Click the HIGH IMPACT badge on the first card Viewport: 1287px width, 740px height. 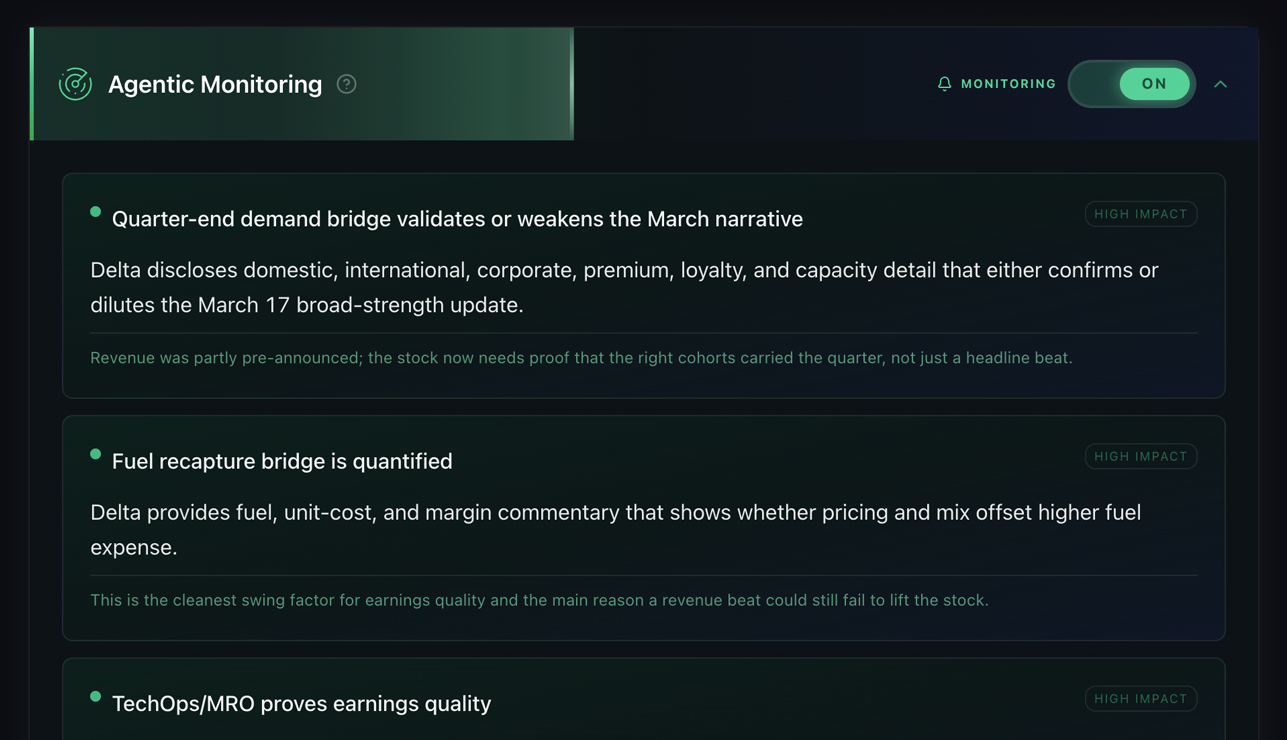[x=1140, y=213]
